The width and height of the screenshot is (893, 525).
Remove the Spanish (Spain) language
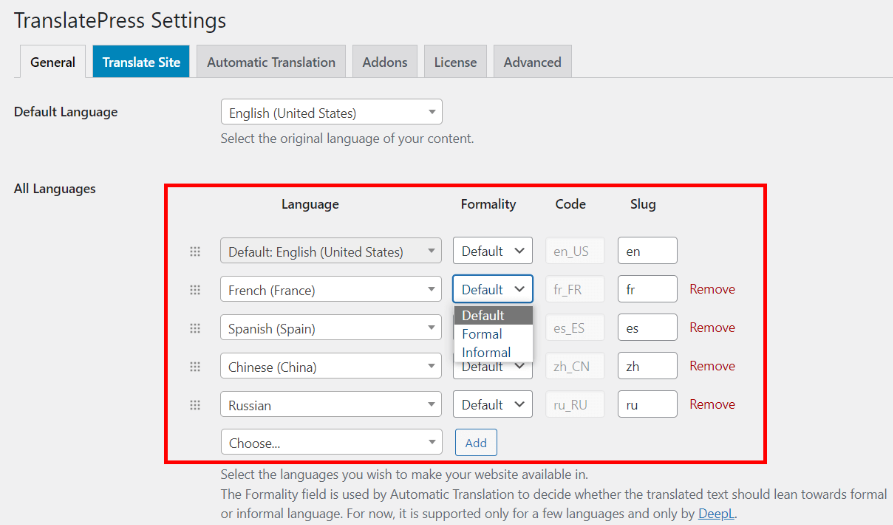[712, 327]
